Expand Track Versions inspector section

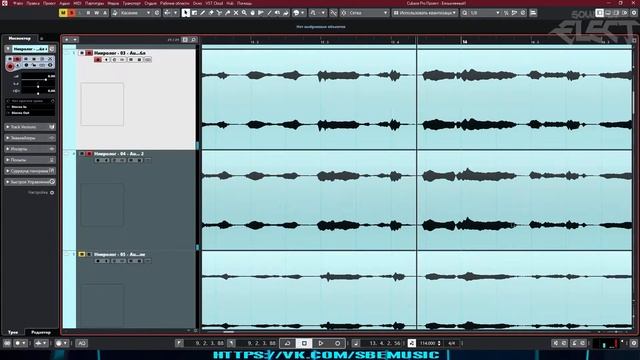pyautogui.click(x=30, y=127)
